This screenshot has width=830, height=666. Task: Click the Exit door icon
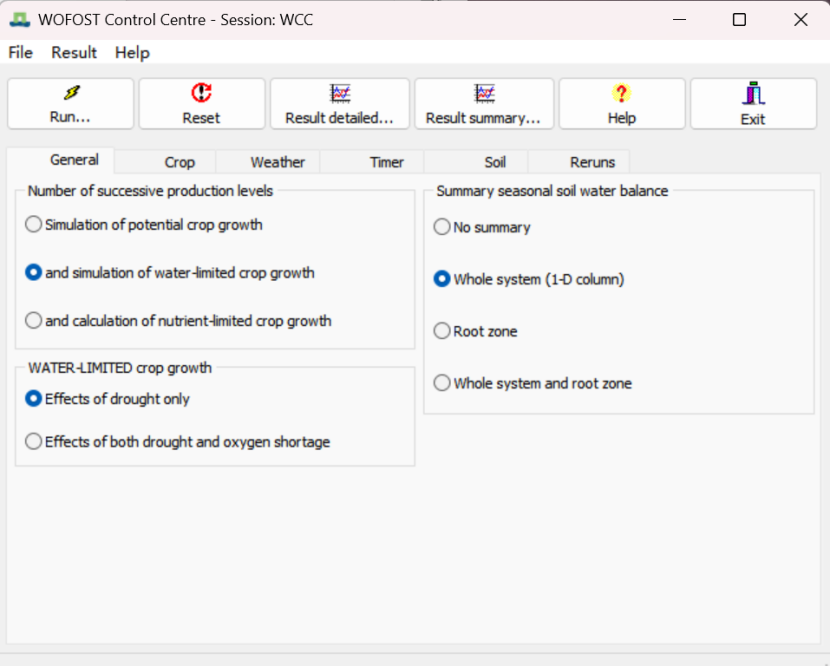753,94
